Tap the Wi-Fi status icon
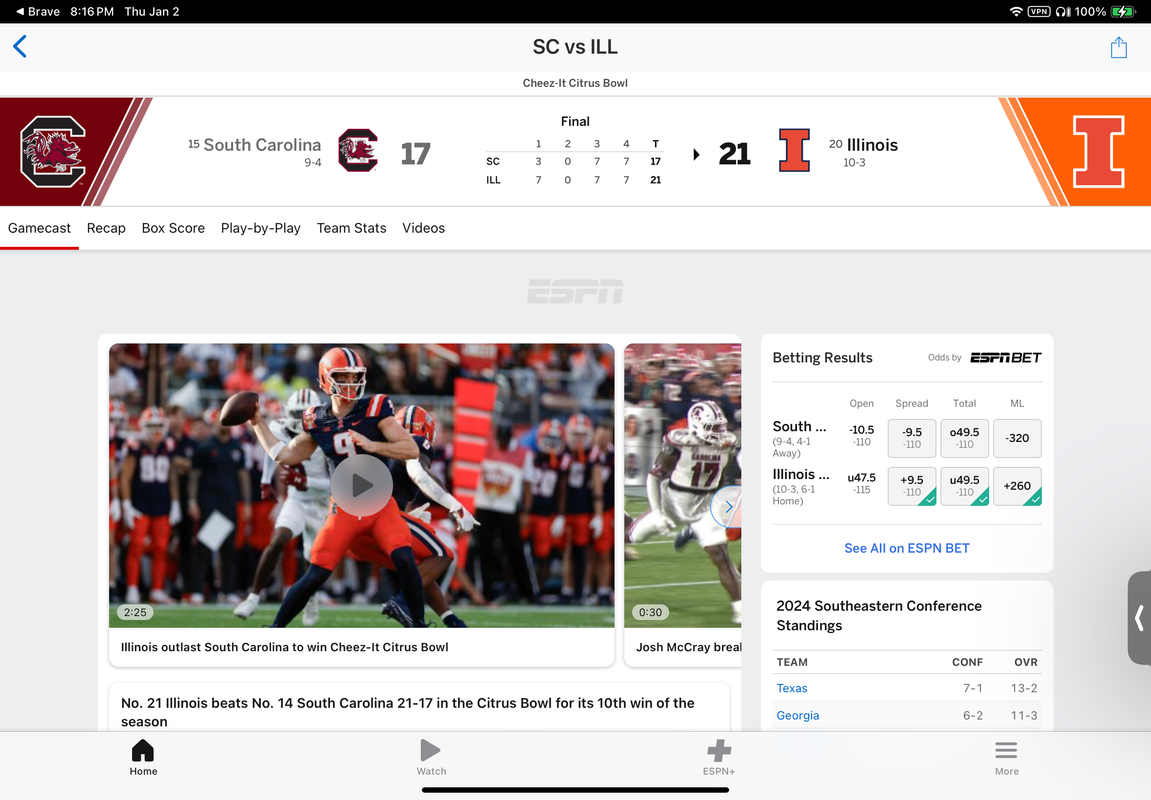Viewport: 1151px width, 800px height. pos(1016,11)
